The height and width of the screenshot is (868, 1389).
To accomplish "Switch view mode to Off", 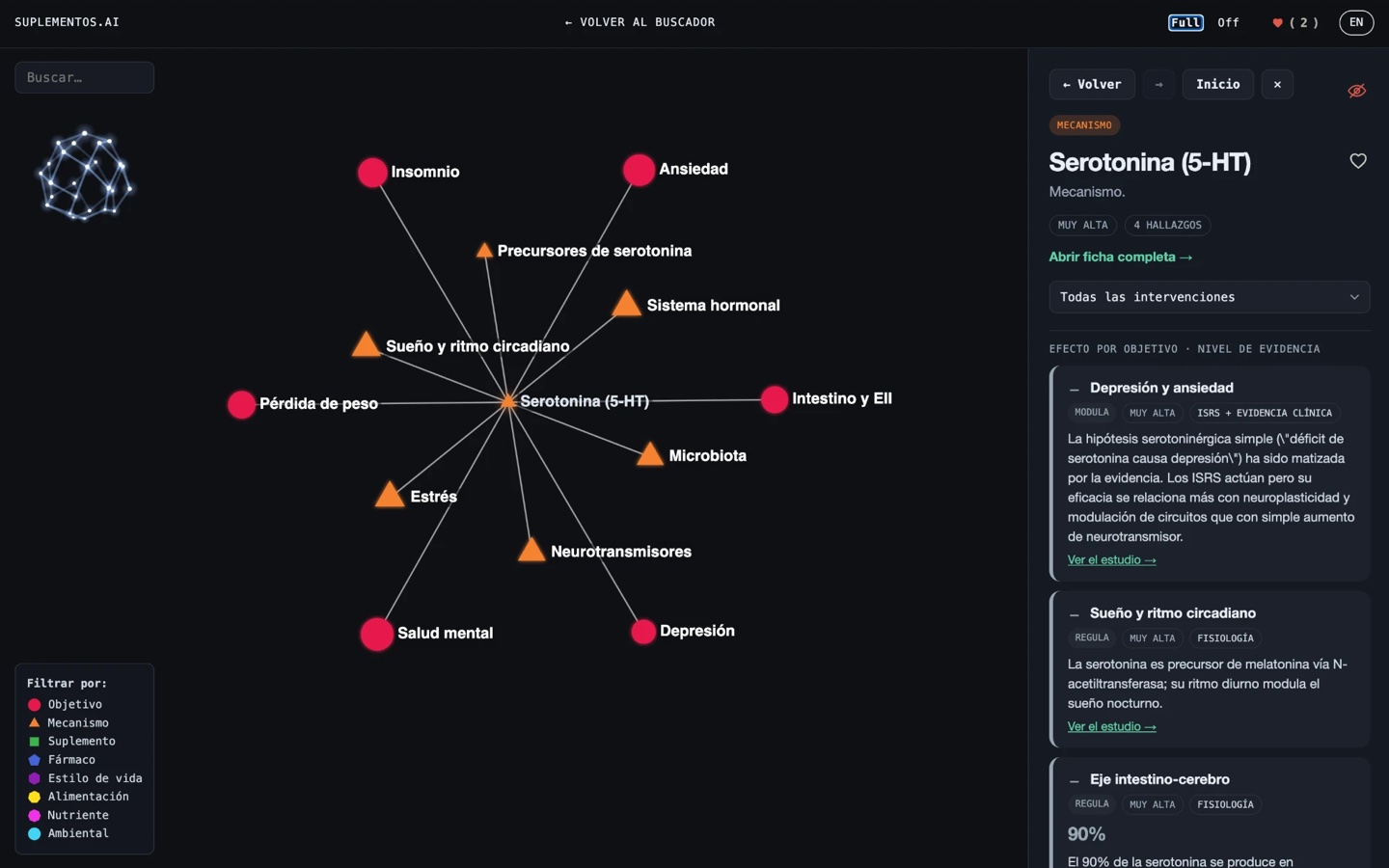I will [x=1228, y=22].
